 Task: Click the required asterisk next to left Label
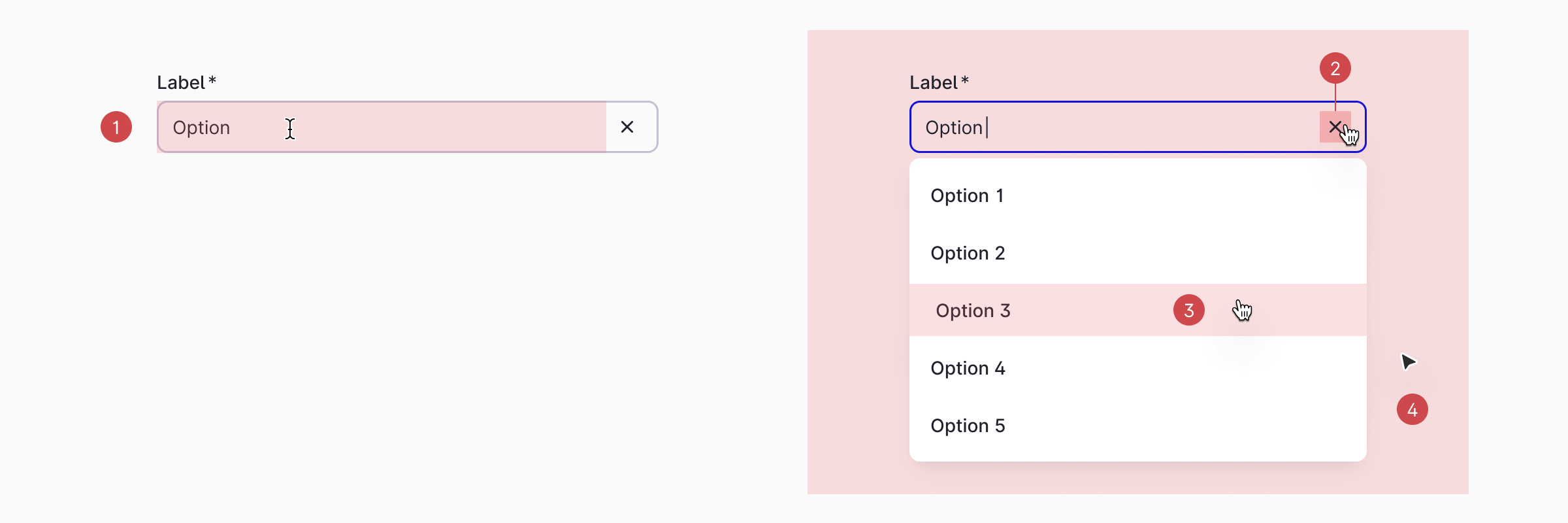point(212,82)
